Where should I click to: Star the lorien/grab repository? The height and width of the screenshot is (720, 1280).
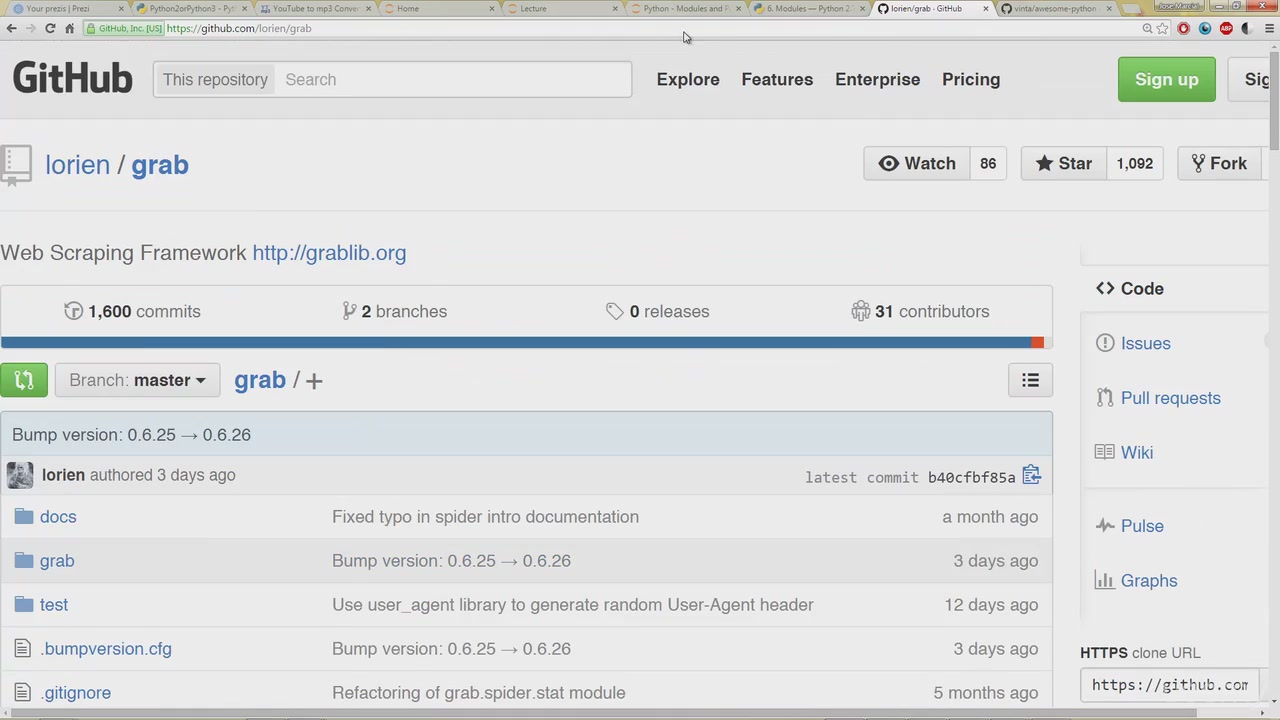(x=1063, y=163)
